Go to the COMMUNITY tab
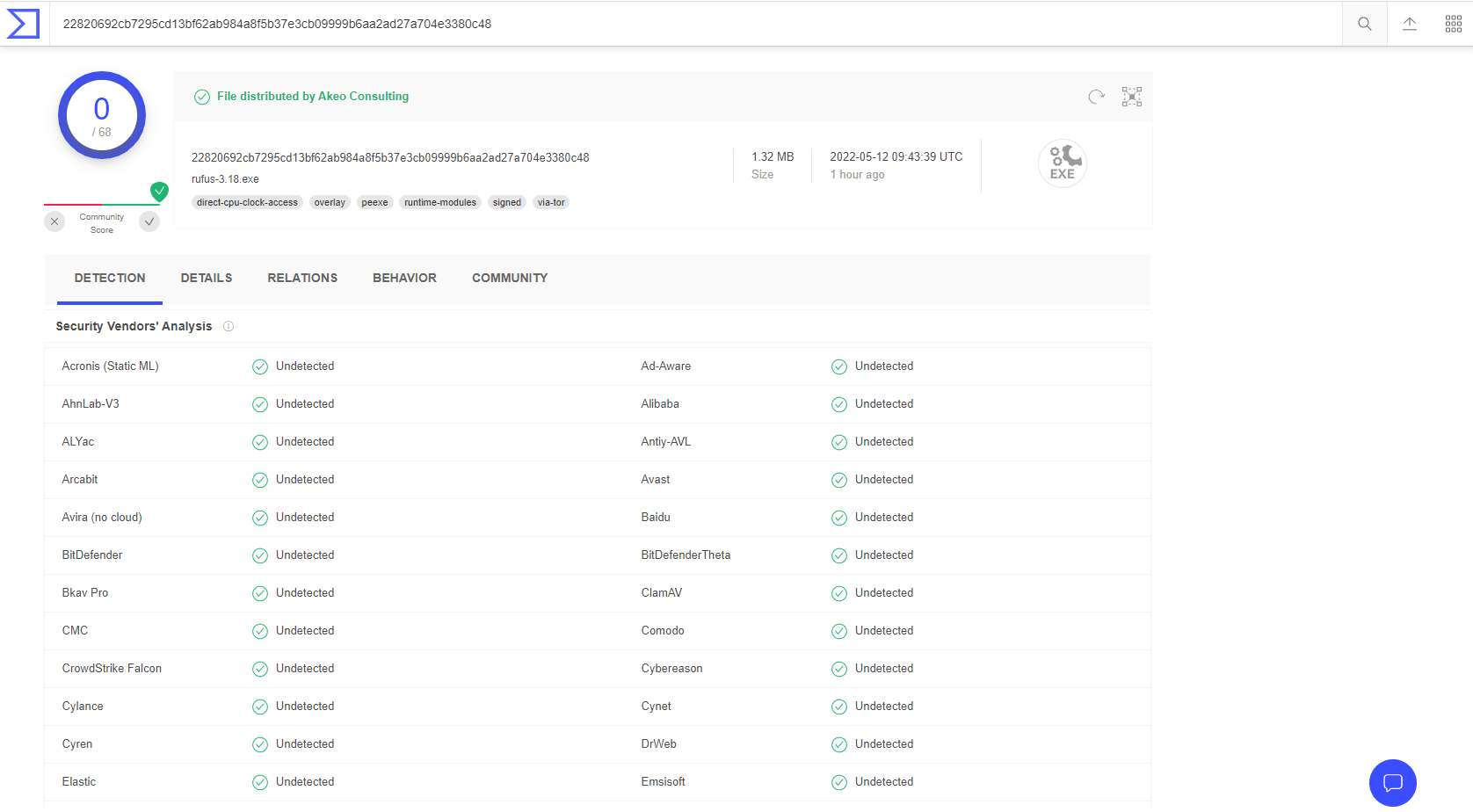The height and width of the screenshot is (812, 1473). pos(510,278)
